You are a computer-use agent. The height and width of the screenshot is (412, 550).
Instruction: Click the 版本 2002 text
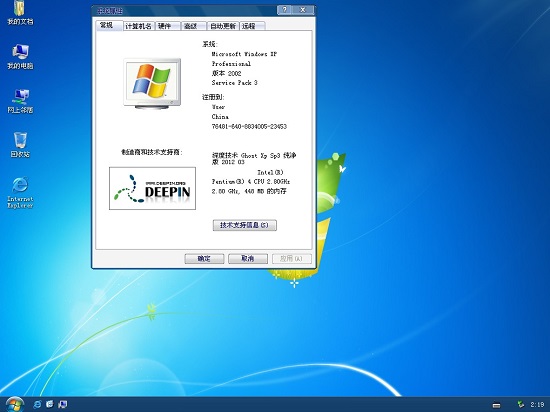[226, 73]
